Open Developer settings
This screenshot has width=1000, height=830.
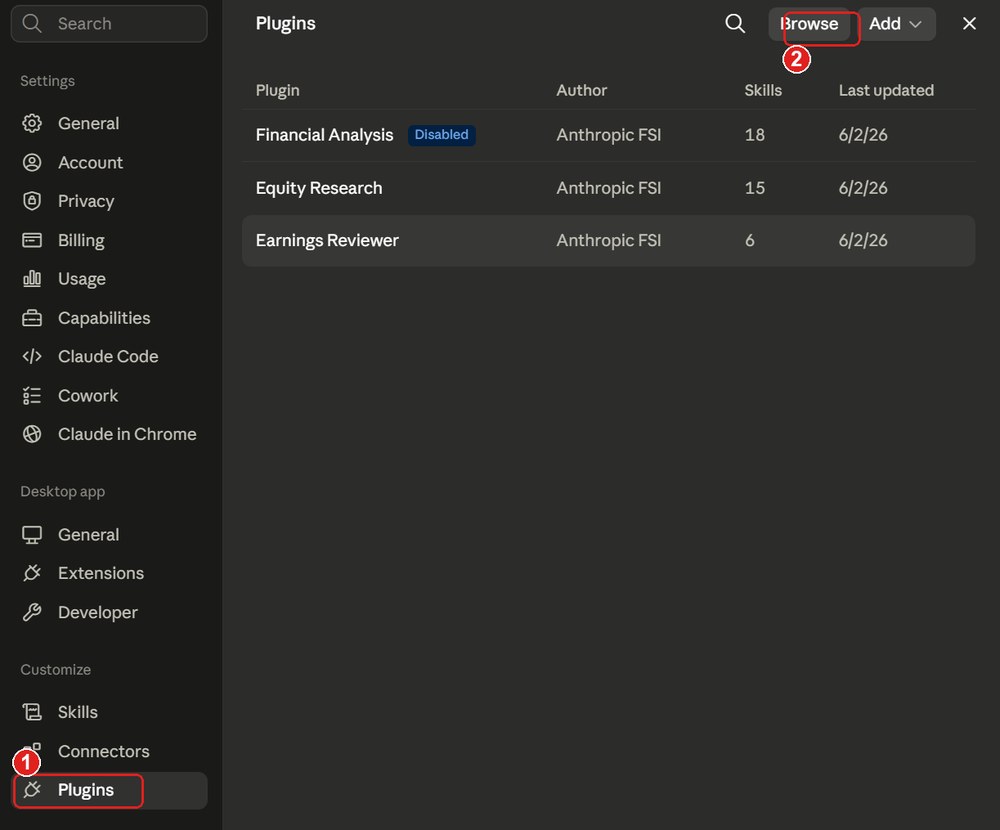(109, 612)
